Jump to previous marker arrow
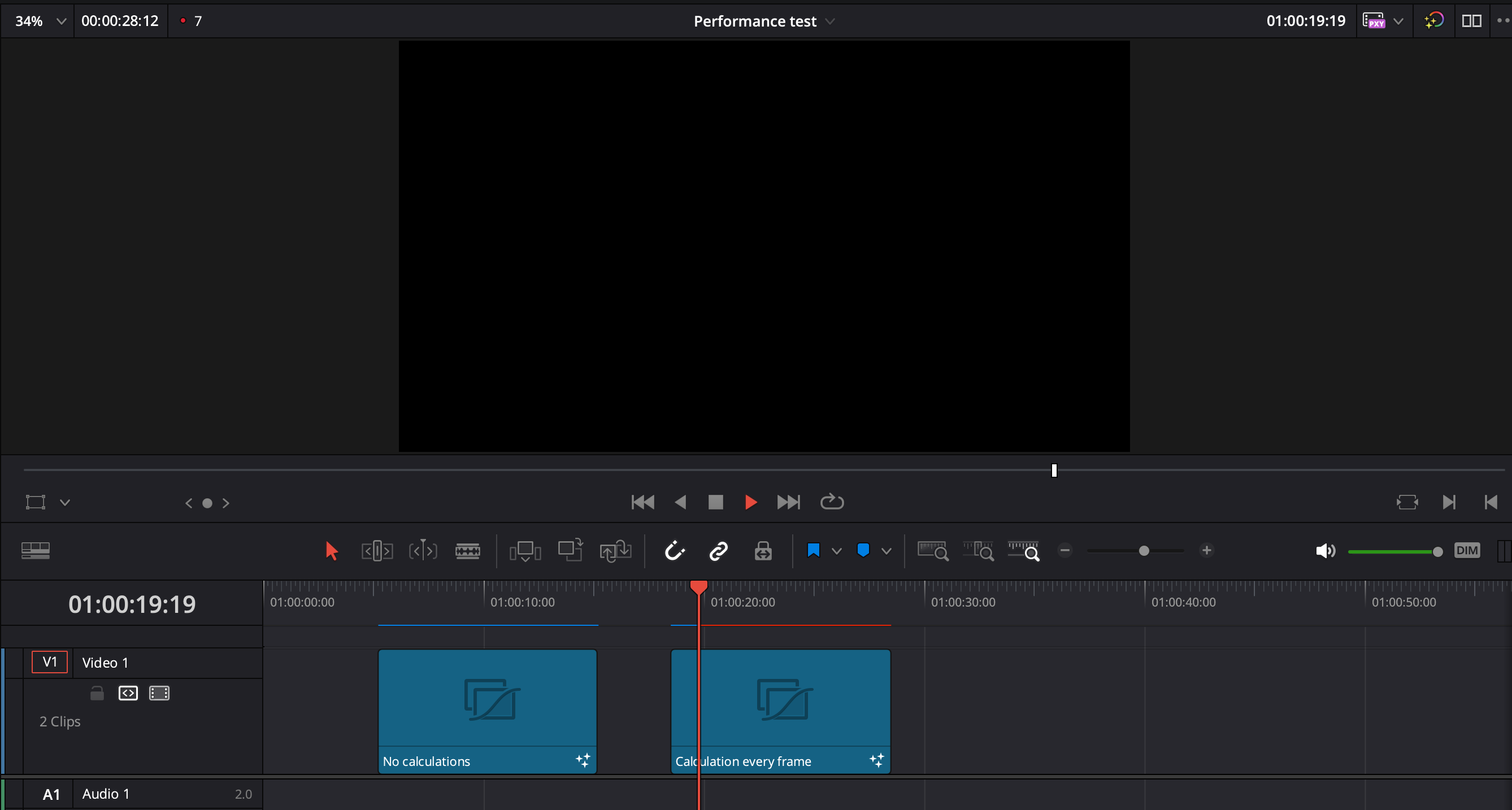Image resolution: width=1512 pixels, height=810 pixels. click(x=188, y=503)
